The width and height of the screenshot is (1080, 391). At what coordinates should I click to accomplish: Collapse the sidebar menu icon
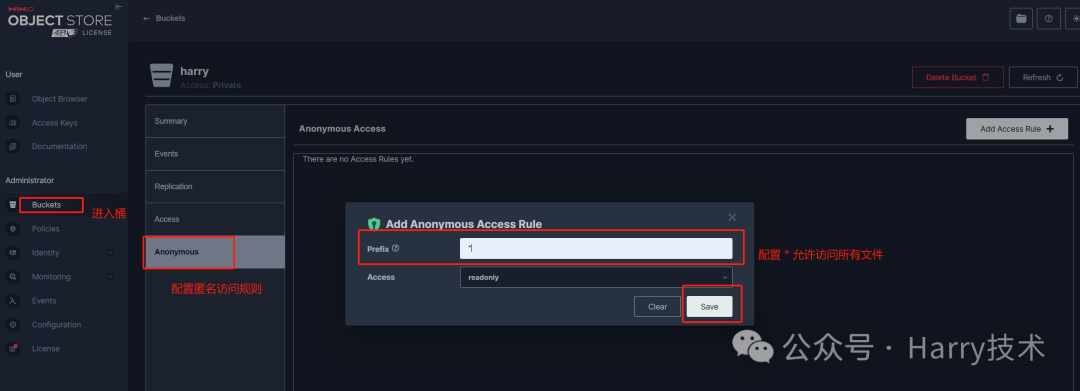click(119, 6)
